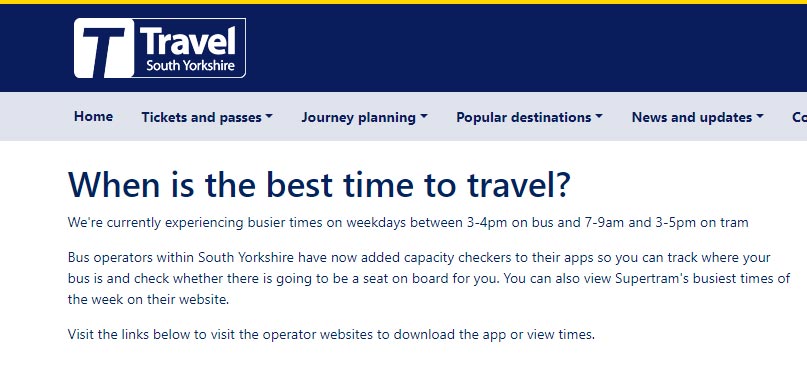The height and width of the screenshot is (369, 807).
Task: Select the cut-off menu item after News and updates
Action: click(x=799, y=117)
